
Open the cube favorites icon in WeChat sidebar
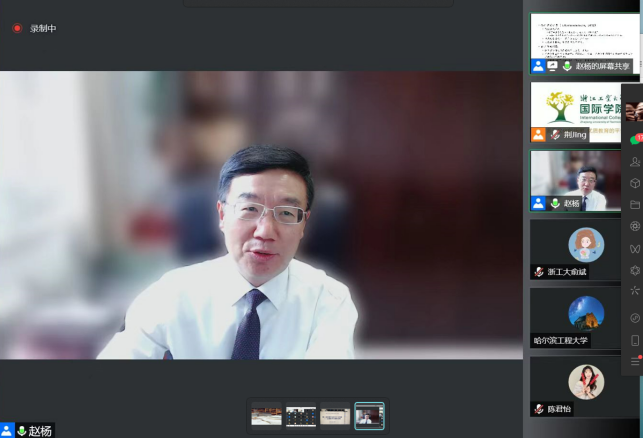point(635,183)
